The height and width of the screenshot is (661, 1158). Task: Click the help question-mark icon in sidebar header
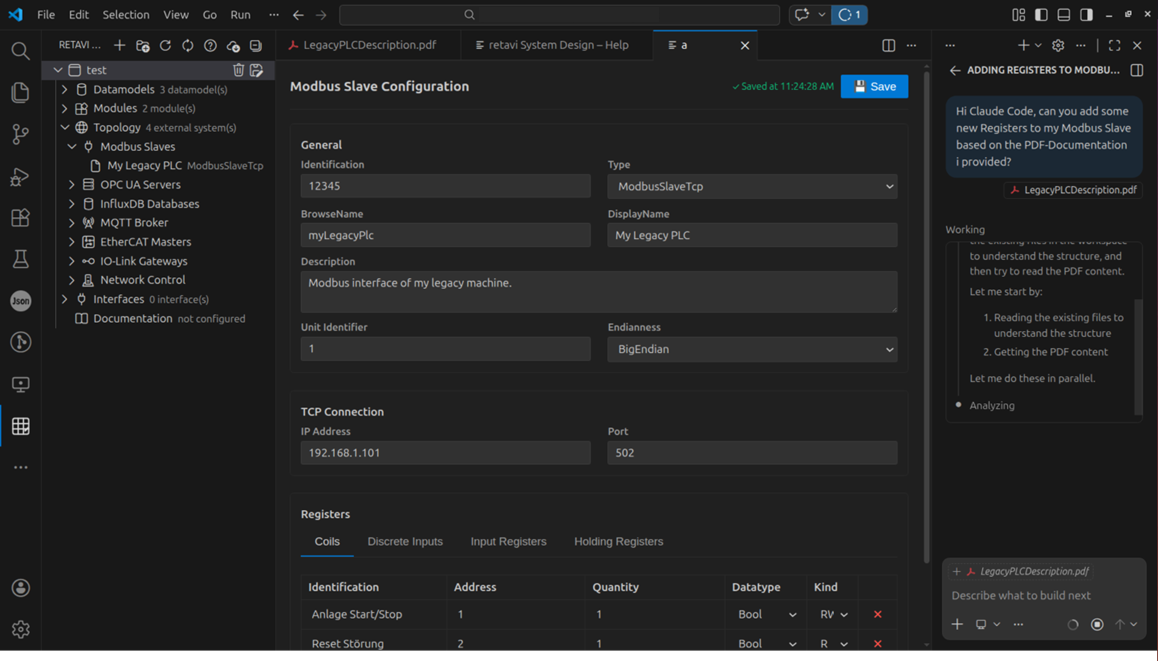210,46
